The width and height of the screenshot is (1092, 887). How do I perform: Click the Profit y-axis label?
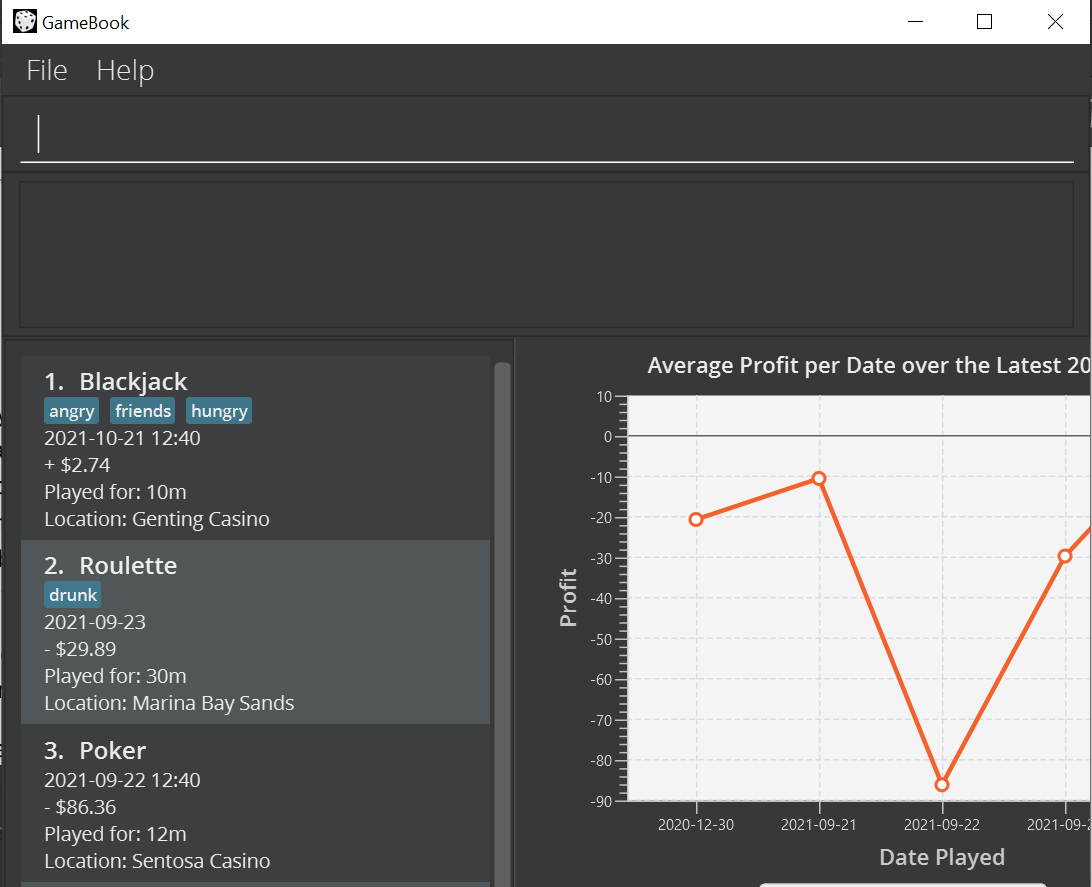pos(568,597)
